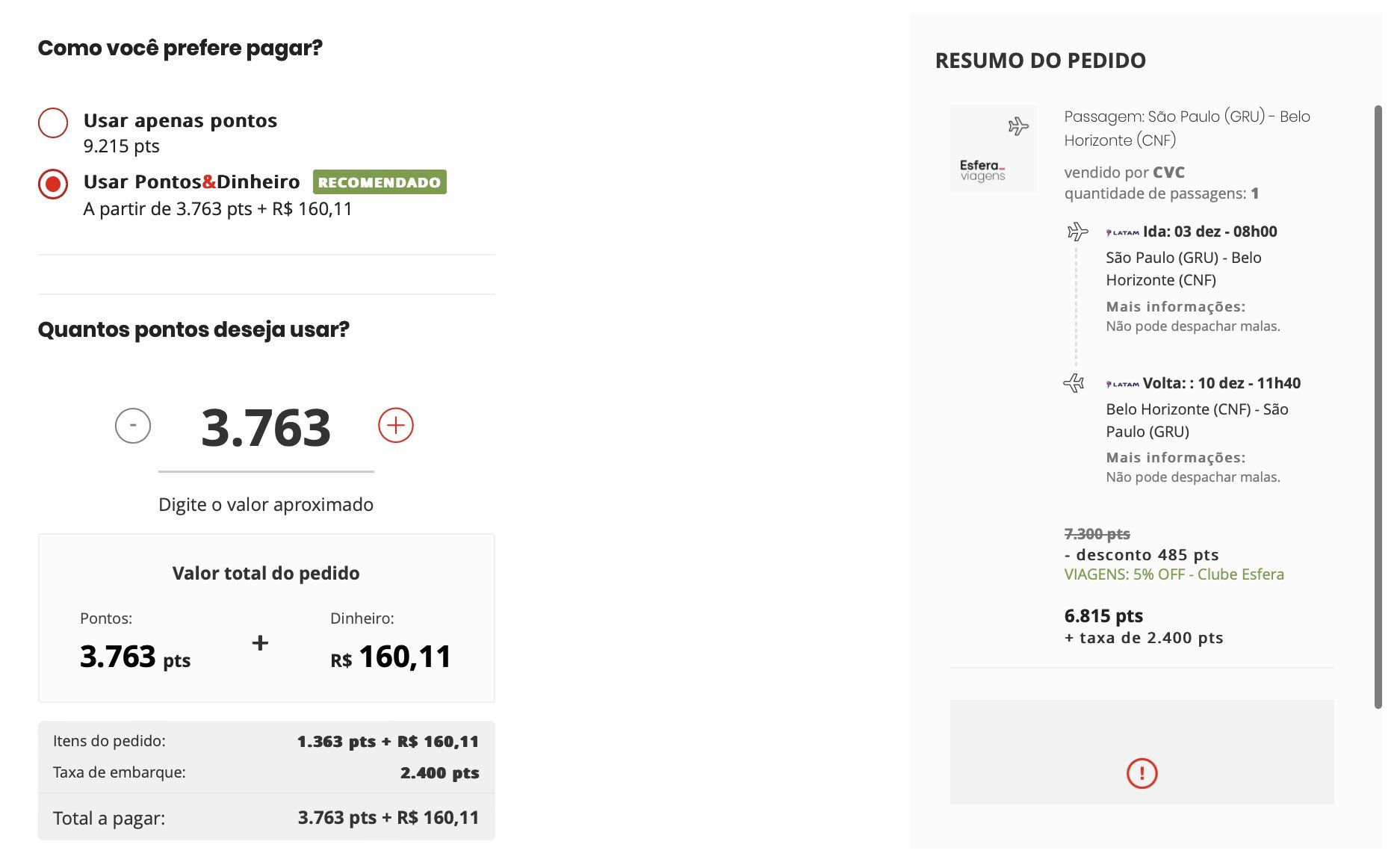Click the RECOMENDADO green badge
Image resolution: width=1400 pixels, height=859 pixels.
pyautogui.click(x=380, y=182)
